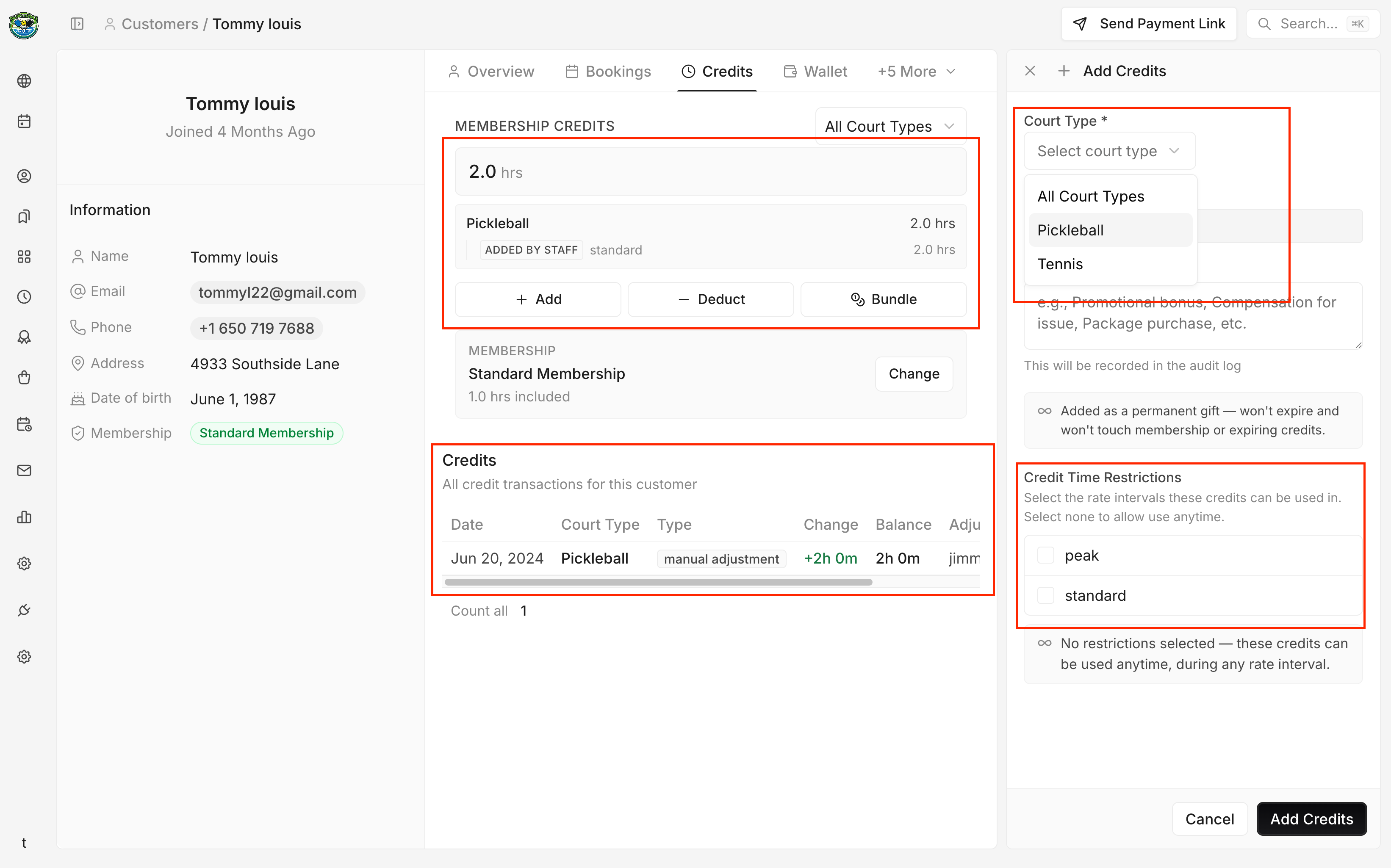This screenshot has width=1391, height=868.
Task: Click the "Count all 1" footer text
Action: tap(488, 611)
